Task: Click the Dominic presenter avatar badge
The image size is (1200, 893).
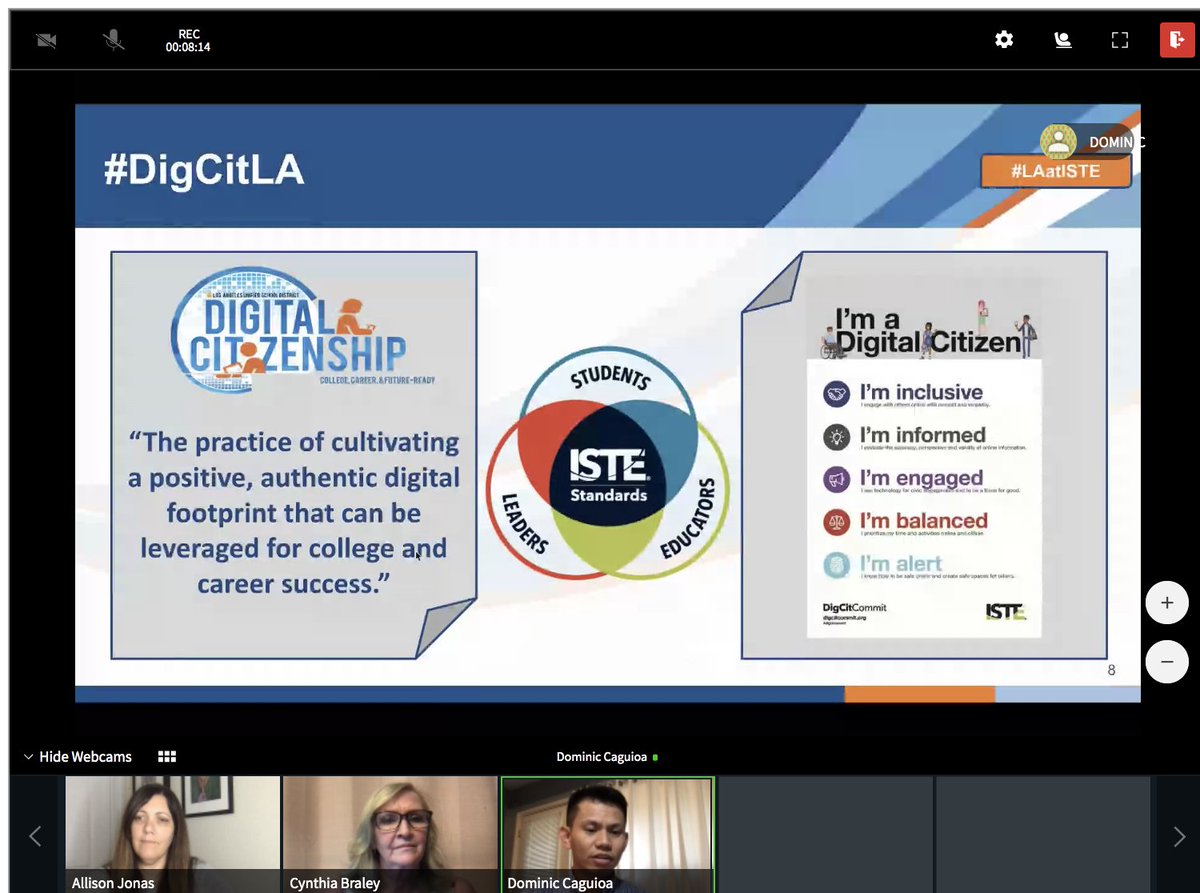Action: (1058, 142)
